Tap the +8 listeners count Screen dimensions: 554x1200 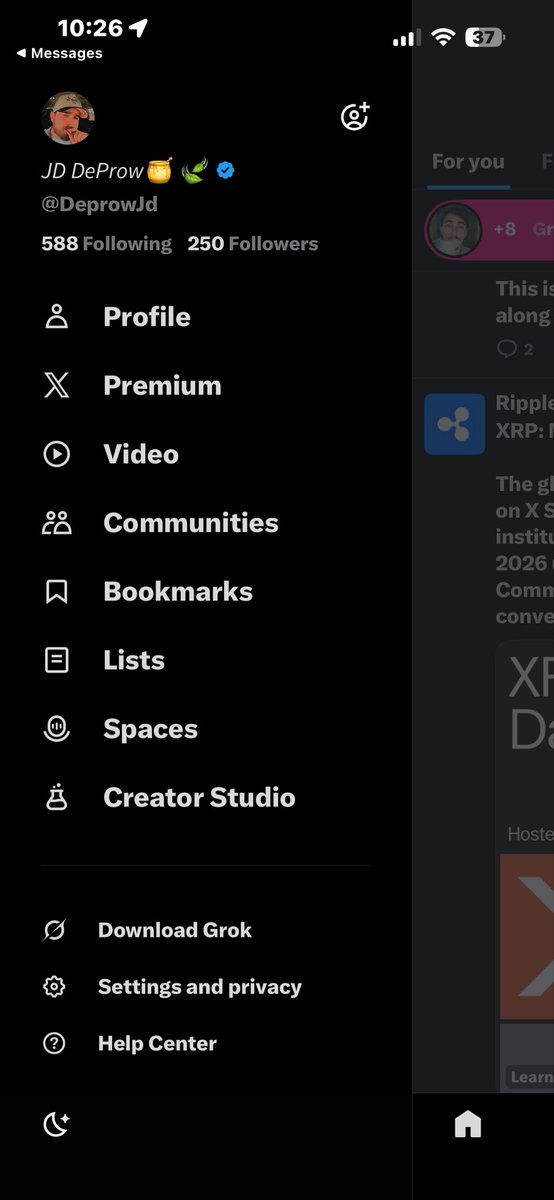point(505,230)
